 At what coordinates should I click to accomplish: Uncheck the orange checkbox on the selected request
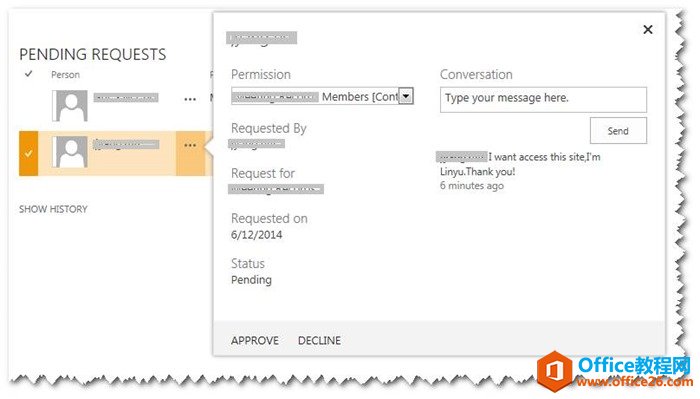pyautogui.click(x=29, y=154)
